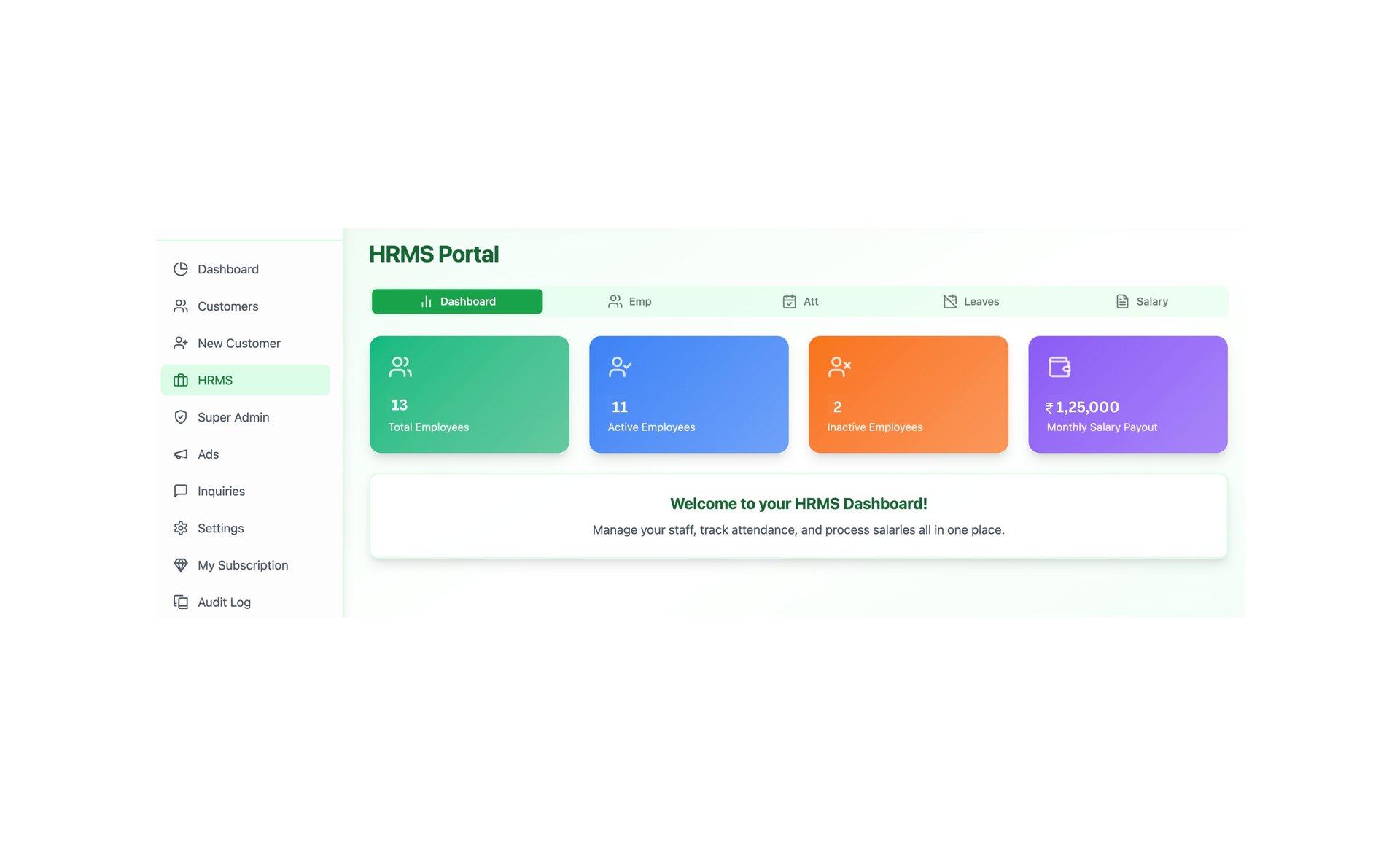1400x846 pixels.
Task: Open the Att attendance tab
Action: [800, 301]
